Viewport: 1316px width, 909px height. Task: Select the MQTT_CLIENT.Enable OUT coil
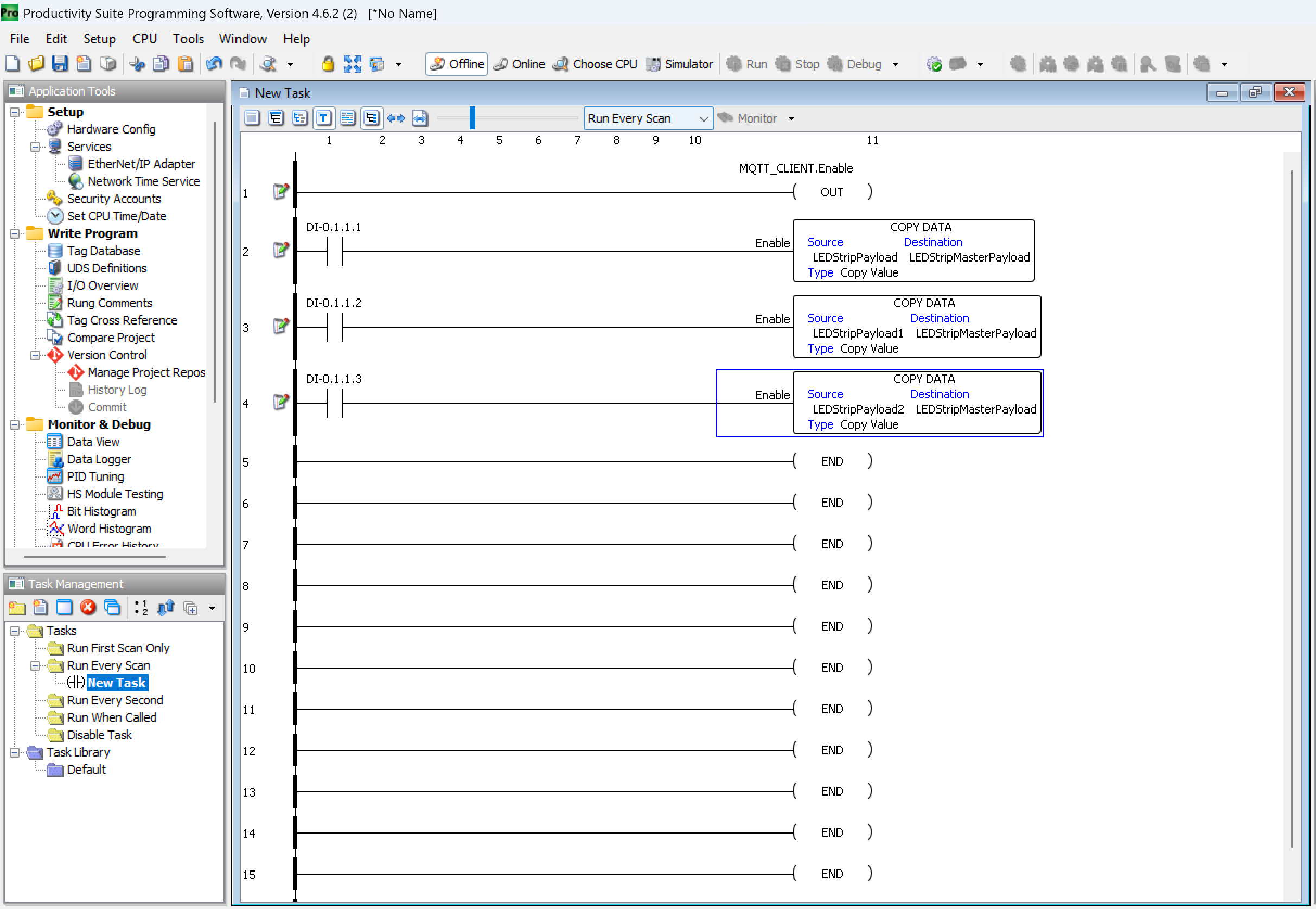(832, 192)
